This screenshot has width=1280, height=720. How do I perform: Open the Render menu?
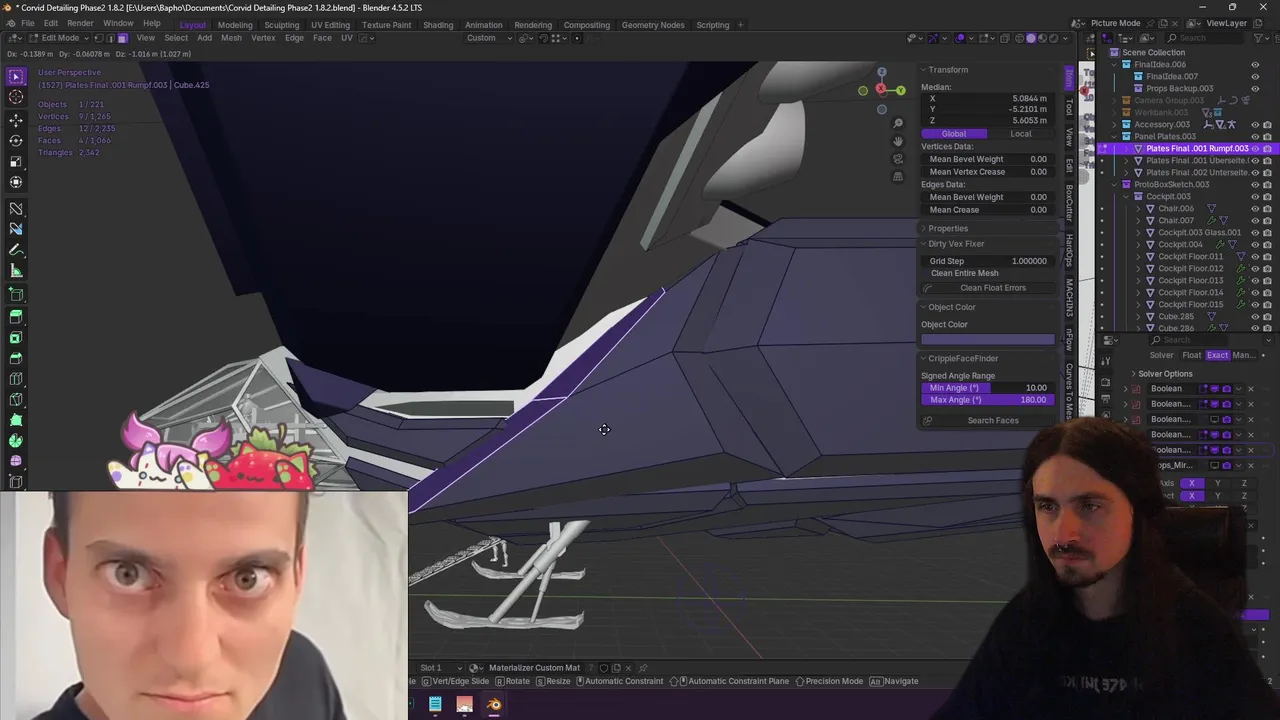(81, 23)
